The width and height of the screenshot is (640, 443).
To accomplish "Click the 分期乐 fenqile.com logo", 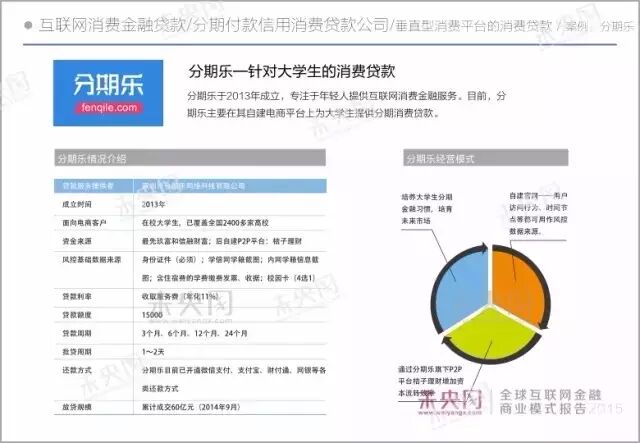I will pyautogui.click(x=108, y=93).
